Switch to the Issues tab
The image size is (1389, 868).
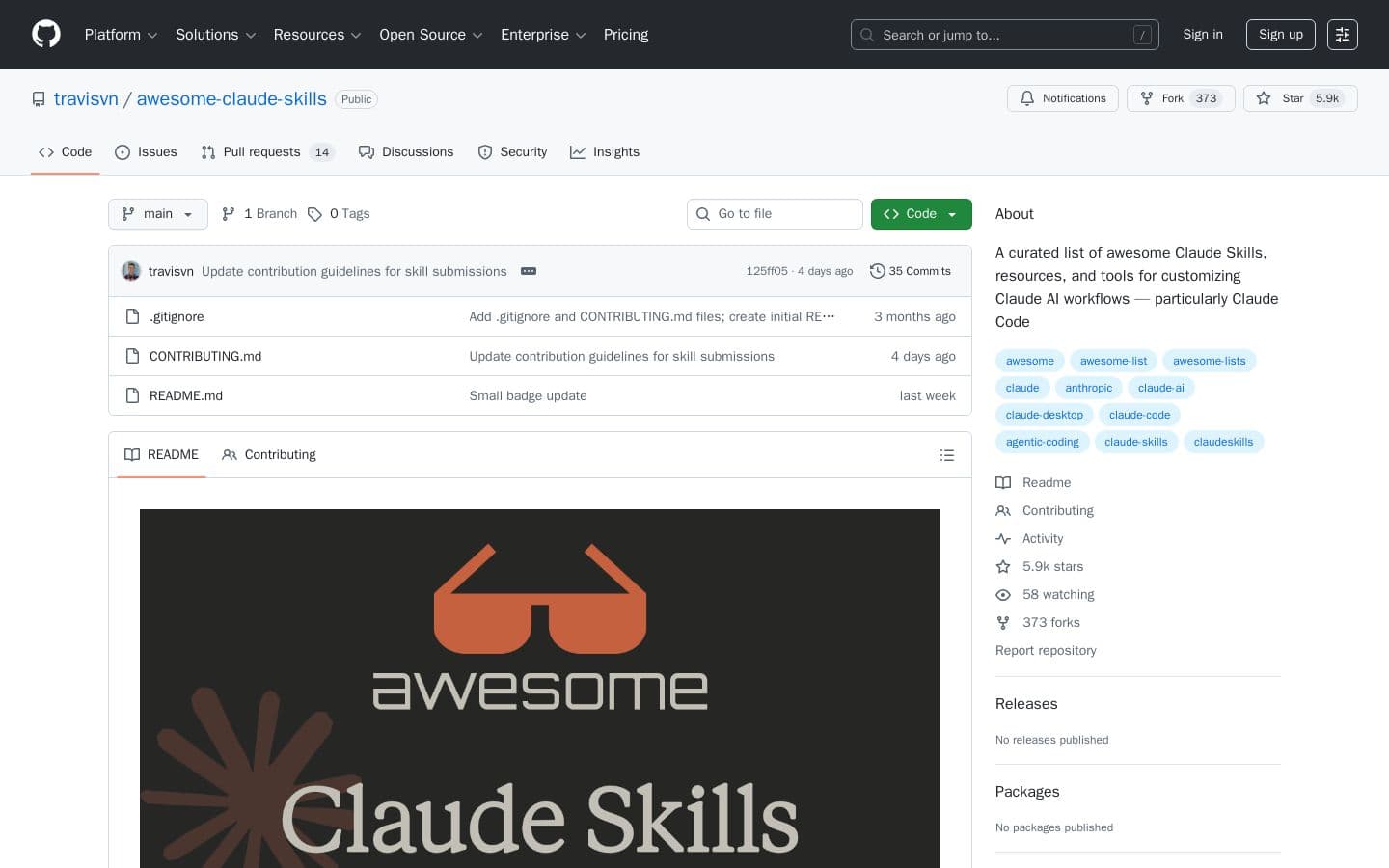pyautogui.click(x=146, y=152)
